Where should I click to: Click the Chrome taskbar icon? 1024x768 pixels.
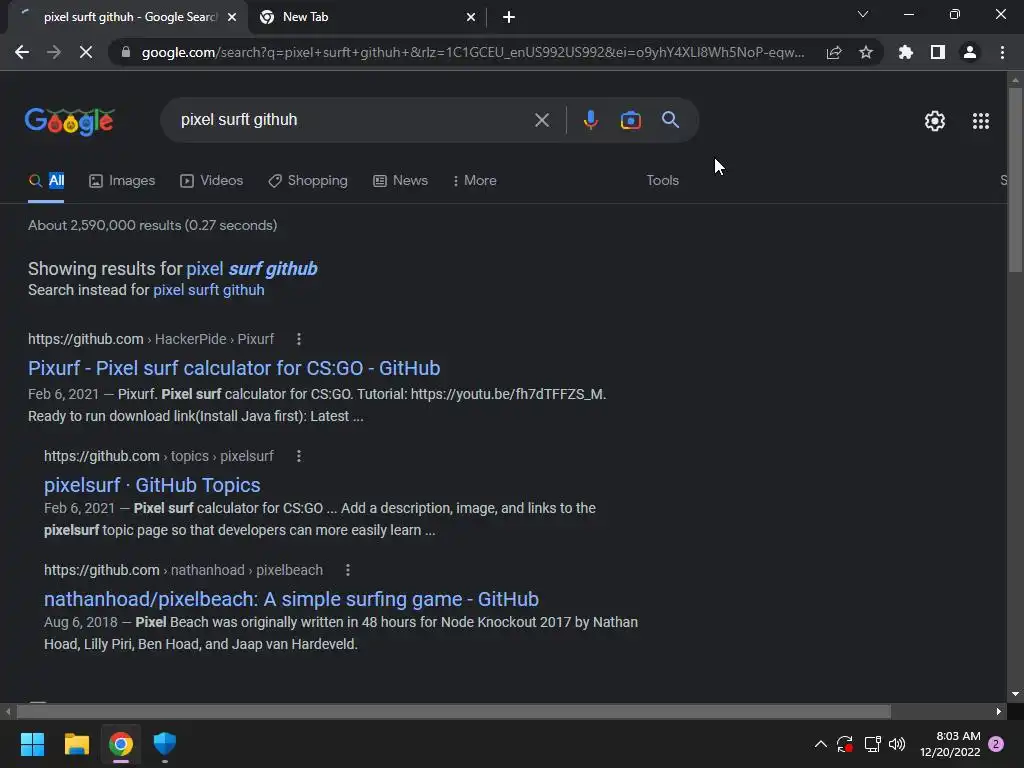tap(121, 744)
